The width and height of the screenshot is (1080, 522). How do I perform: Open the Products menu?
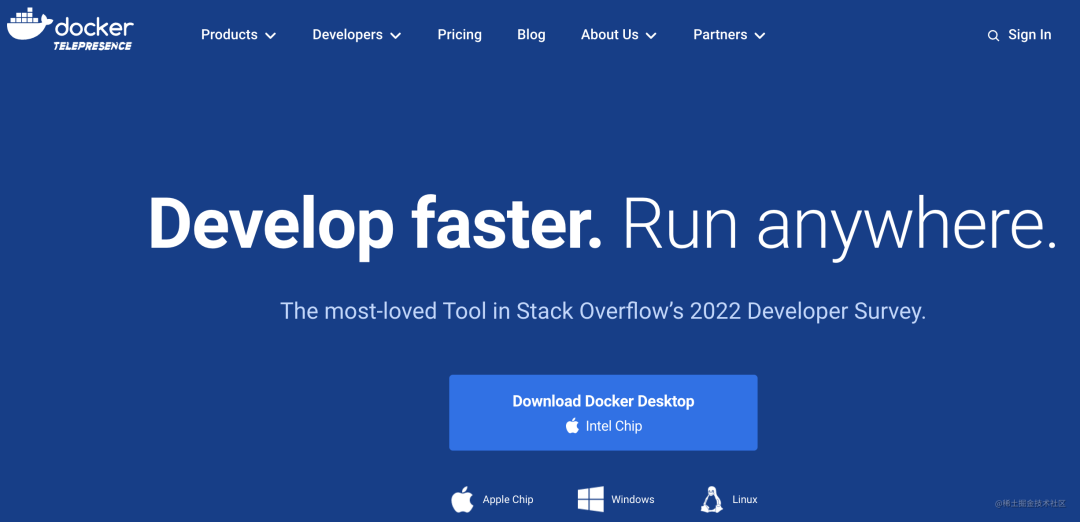pos(238,34)
